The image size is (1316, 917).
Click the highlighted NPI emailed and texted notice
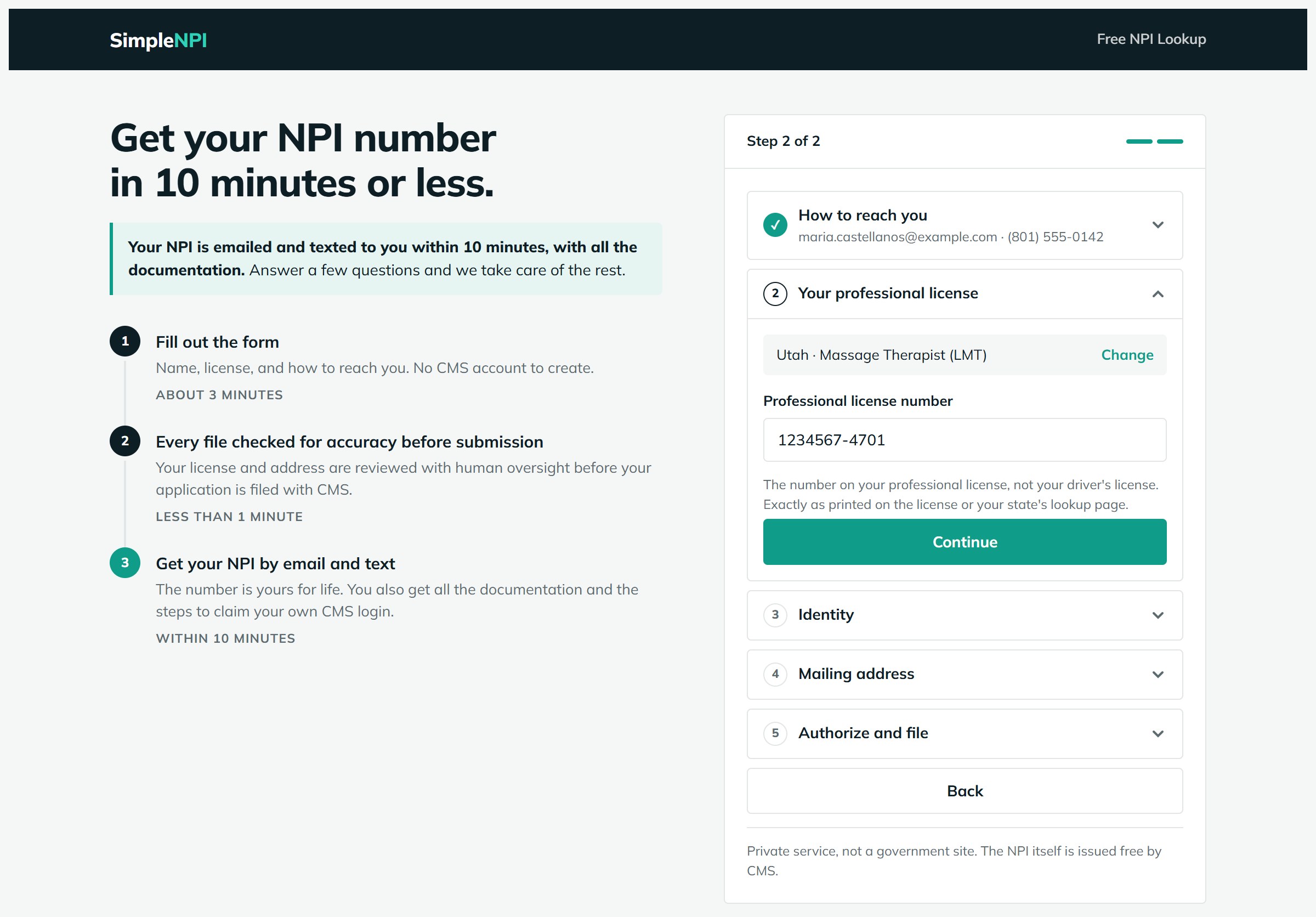[x=385, y=258]
